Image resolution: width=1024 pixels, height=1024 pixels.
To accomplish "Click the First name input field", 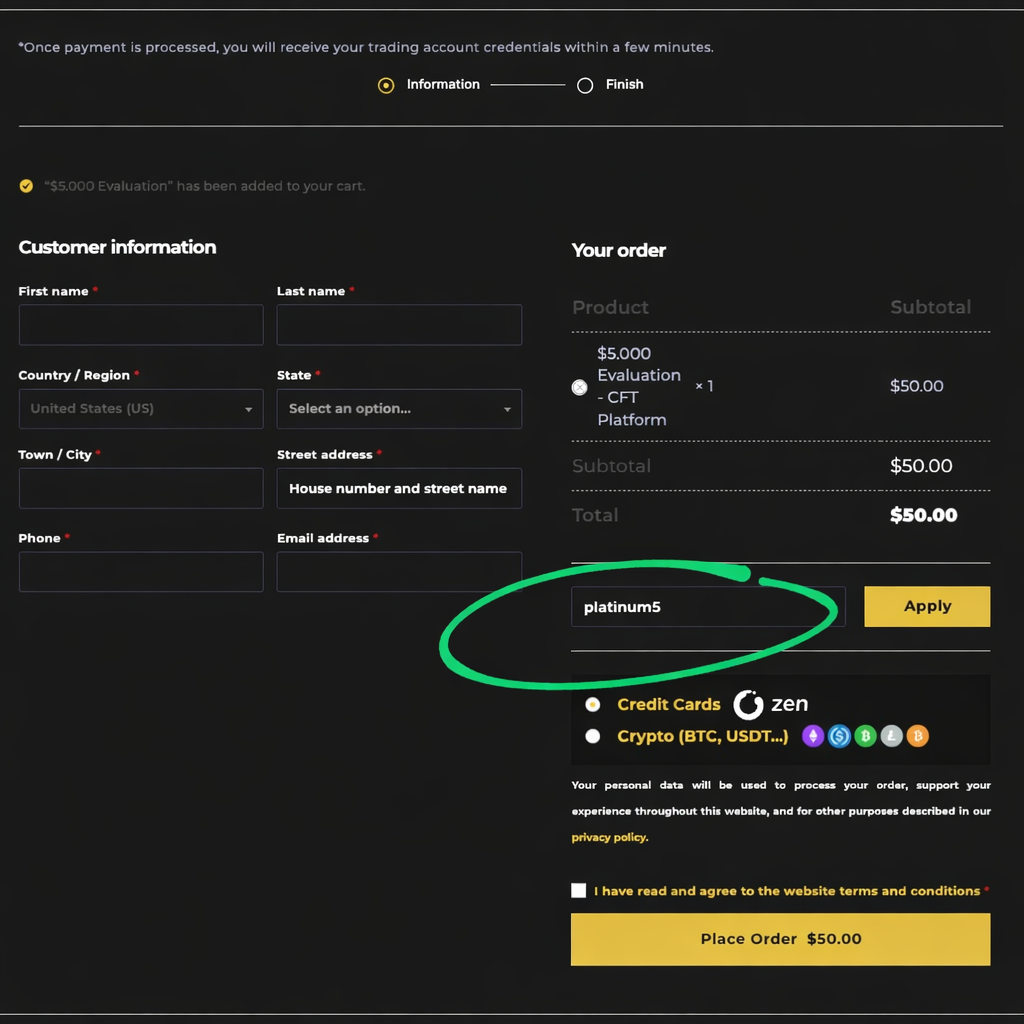I will point(141,325).
